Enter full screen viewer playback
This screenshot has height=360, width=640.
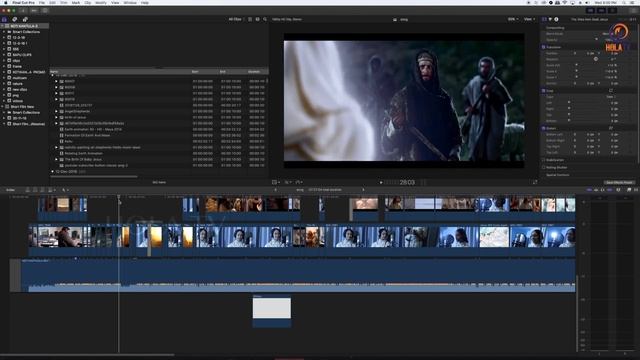coord(535,182)
